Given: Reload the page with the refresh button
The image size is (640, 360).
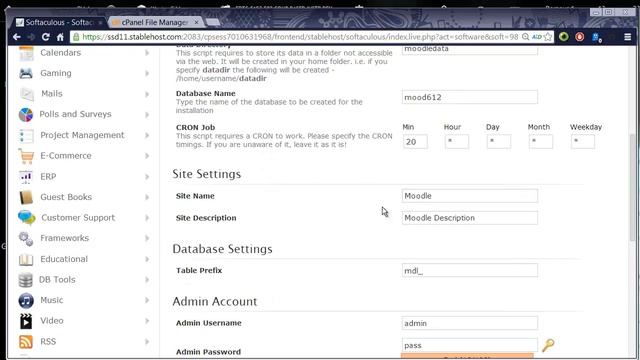Looking at the screenshot, I should click(x=46, y=37).
